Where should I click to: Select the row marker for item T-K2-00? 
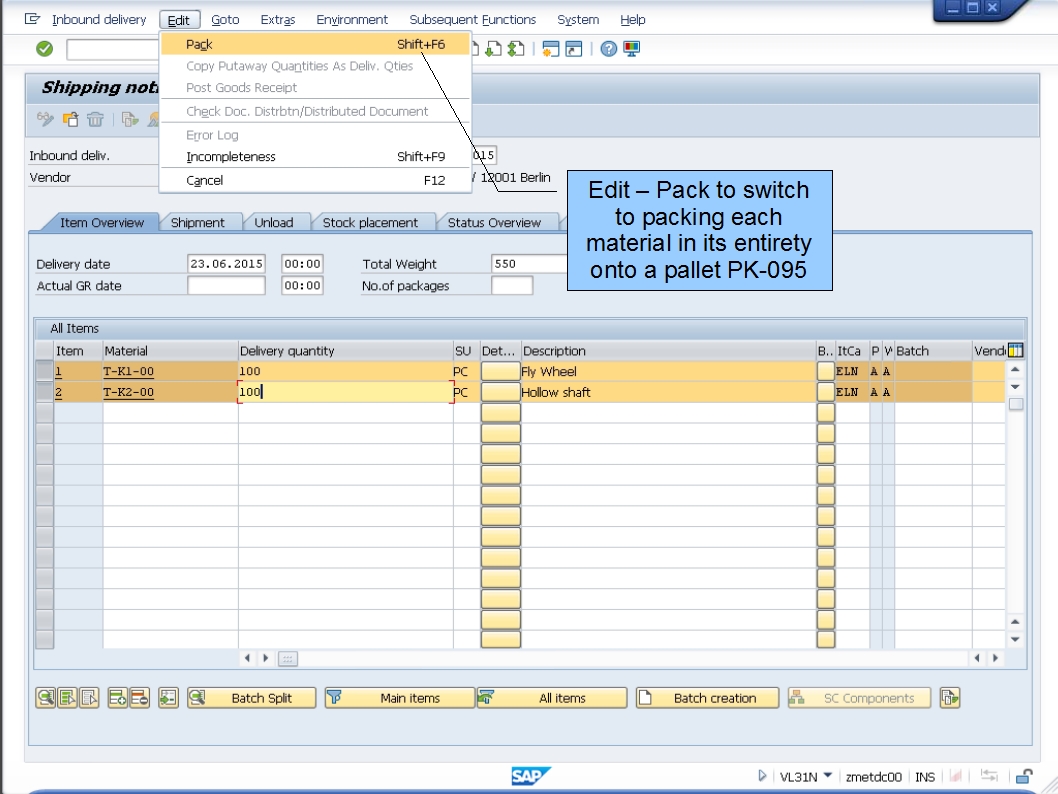(x=44, y=392)
